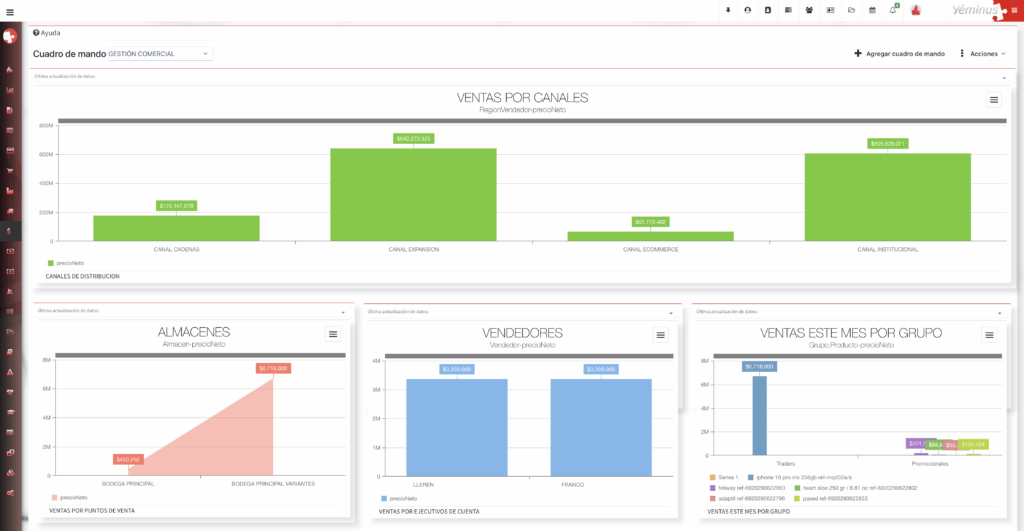The height and width of the screenshot is (531, 1024).
Task: Toggle iphone 16 pro mx series legend
Action: coord(790,477)
